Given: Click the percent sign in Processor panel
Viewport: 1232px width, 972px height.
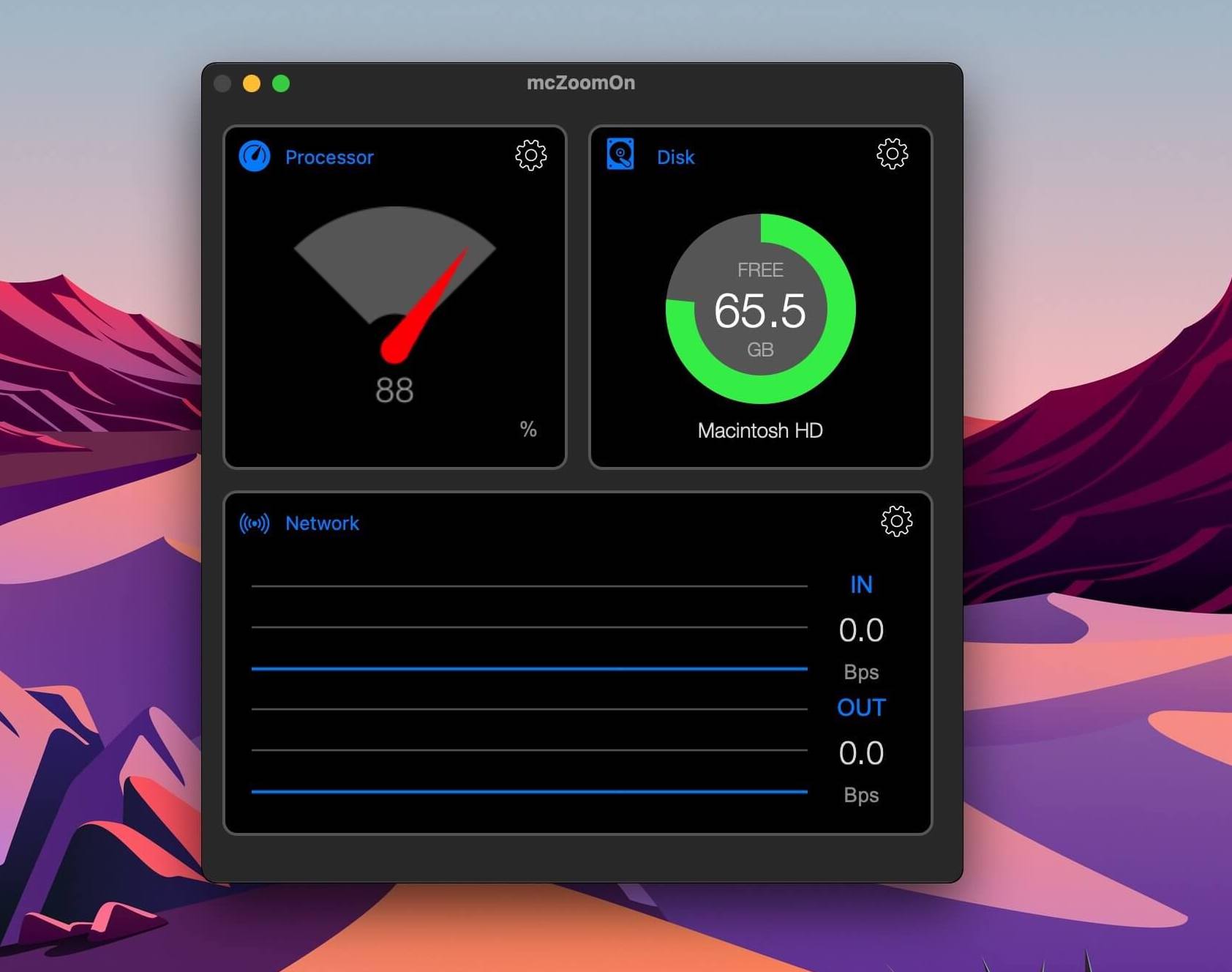Looking at the screenshot, I should pyautogui.click(x=528, y=429).
